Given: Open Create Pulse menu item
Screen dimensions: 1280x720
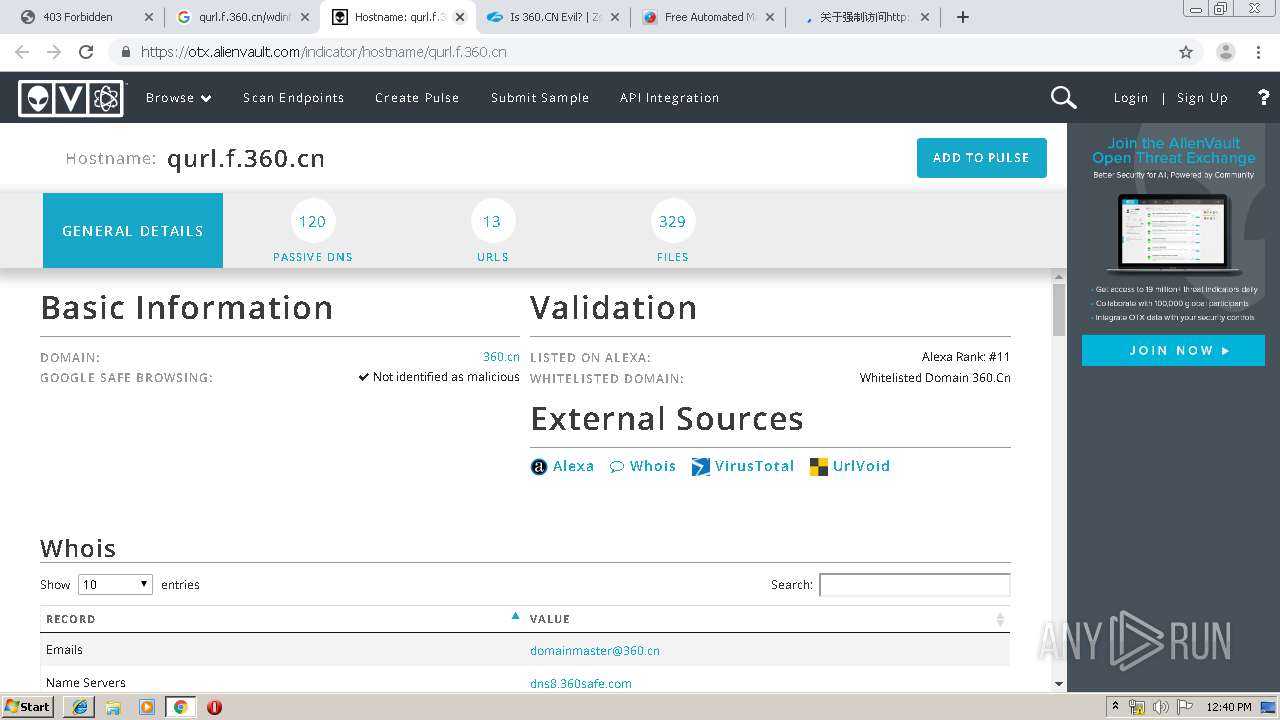Looking at the screenshot, I should [x=417, y=98].
